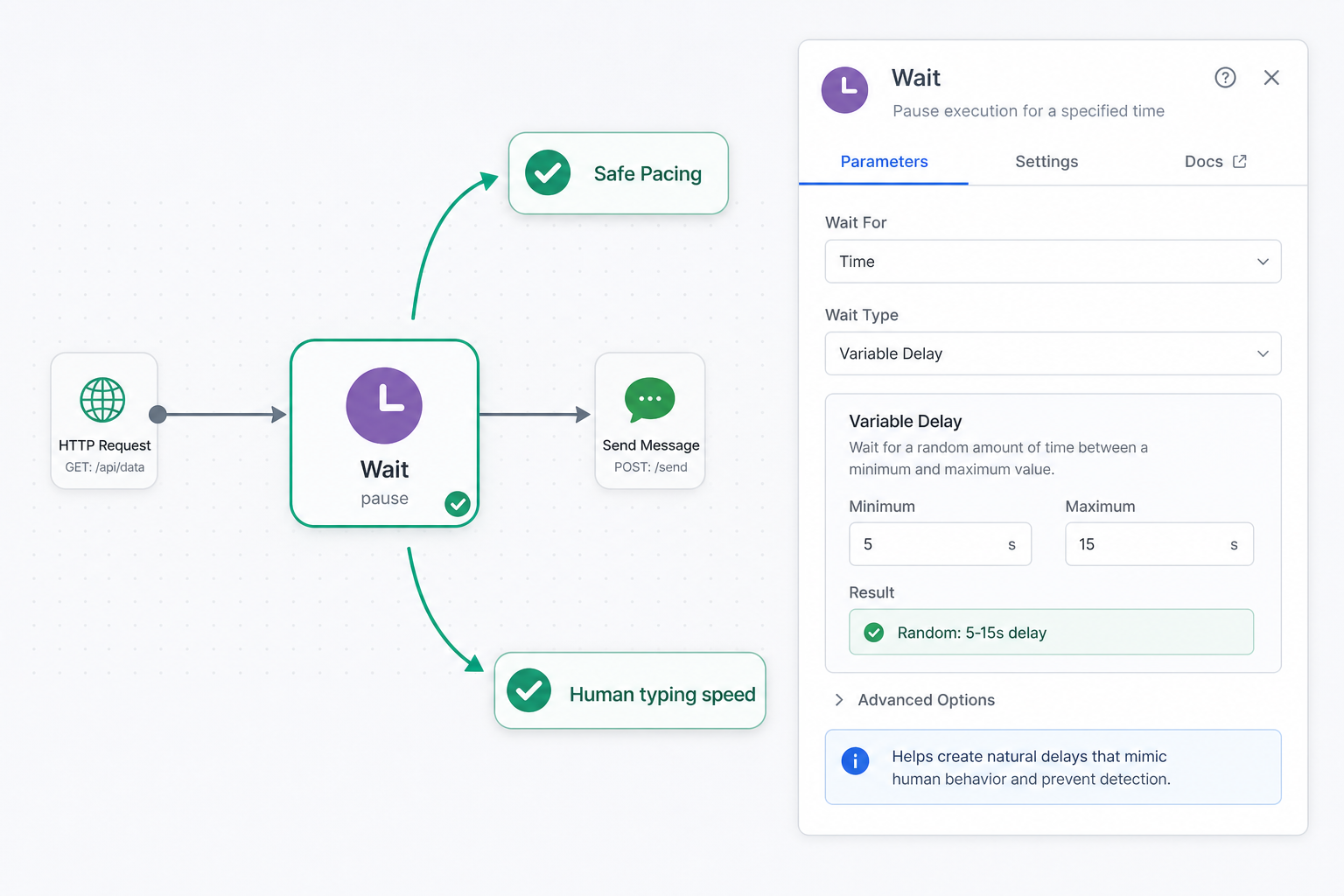Click the external link icon beside Docs
Image resolution: width=1344 pixels, height=896 pixels.
1239,162
